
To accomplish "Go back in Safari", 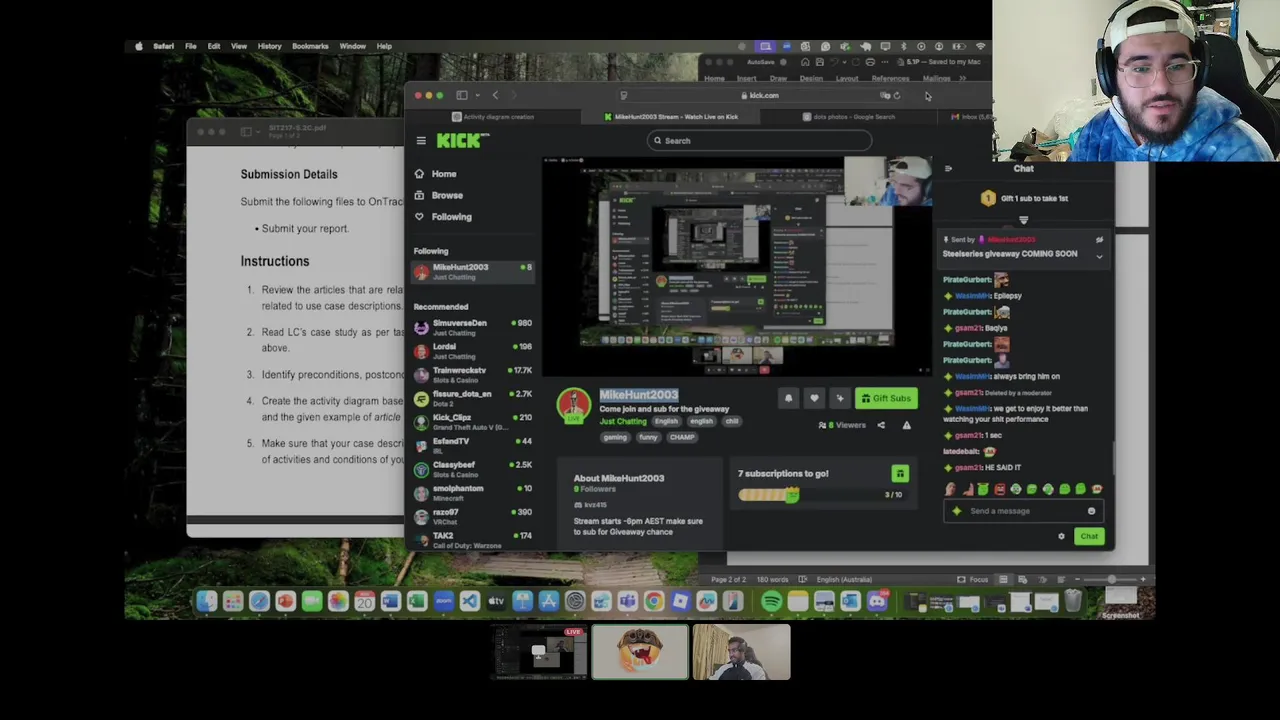I will (495, 95).
